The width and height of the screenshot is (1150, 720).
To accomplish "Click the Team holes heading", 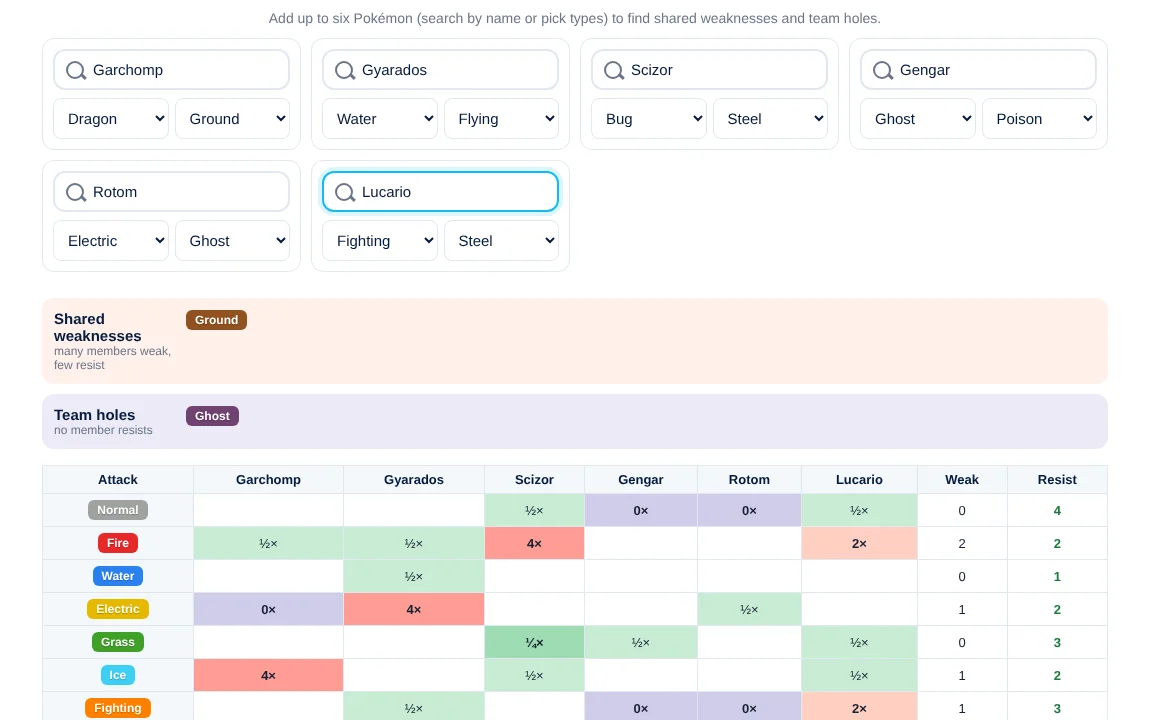I will pyautogui.click(x=95, y=415).
